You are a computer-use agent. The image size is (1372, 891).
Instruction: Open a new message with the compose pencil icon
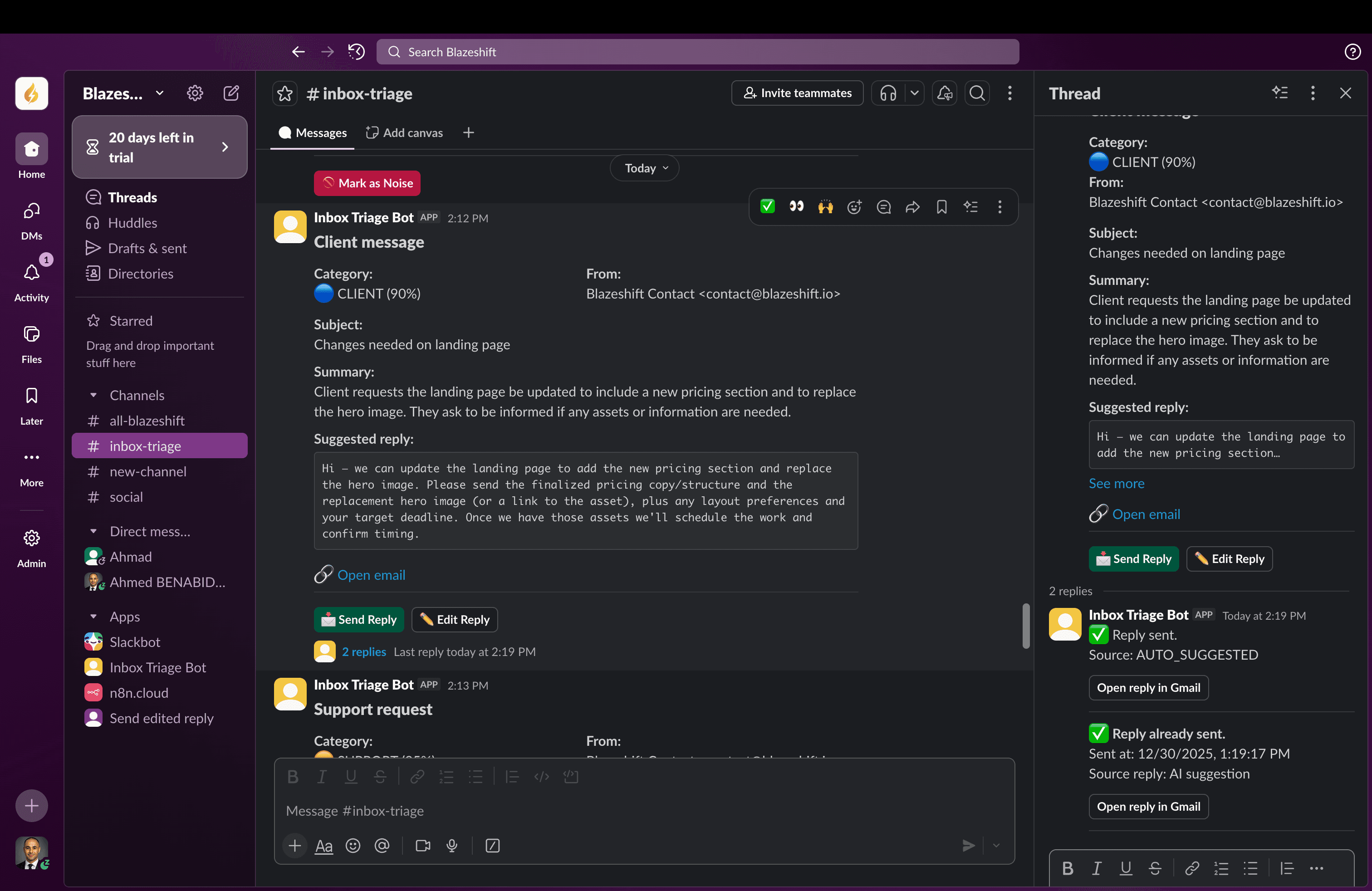click(231, 93)
